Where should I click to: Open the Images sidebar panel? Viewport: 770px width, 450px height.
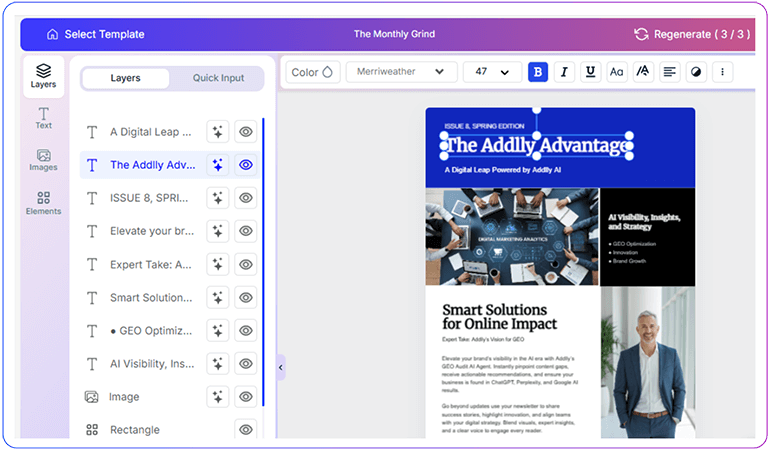(x=43, y=160)
